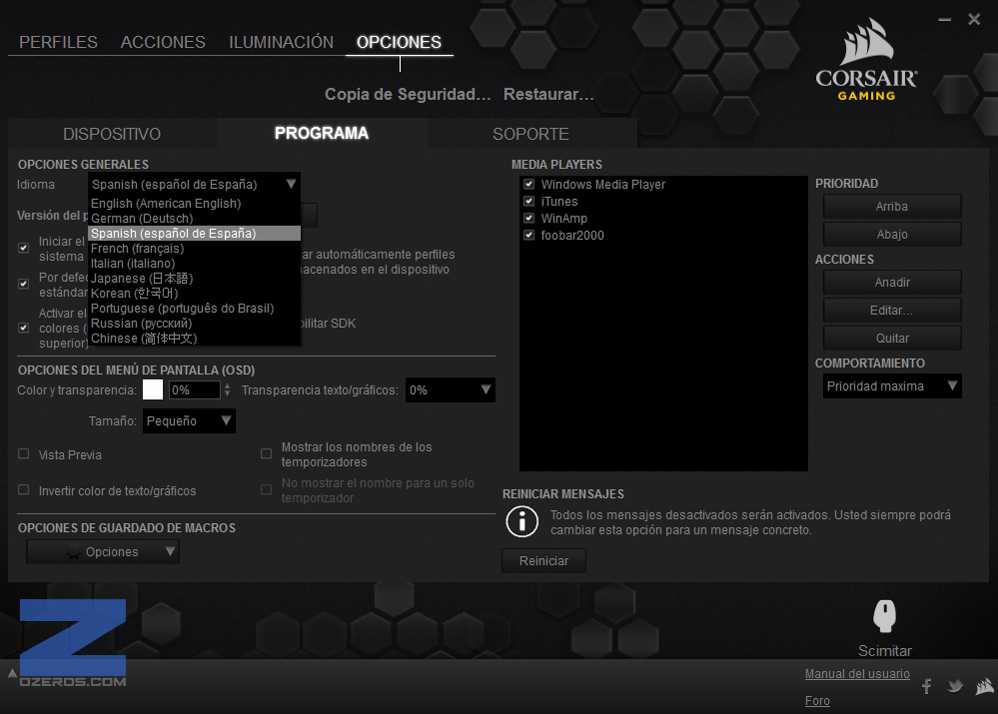Screen dimensions: 998x714
Task: Select the PROGRAMA sub-tab
Action: click(x=321, y=133)
